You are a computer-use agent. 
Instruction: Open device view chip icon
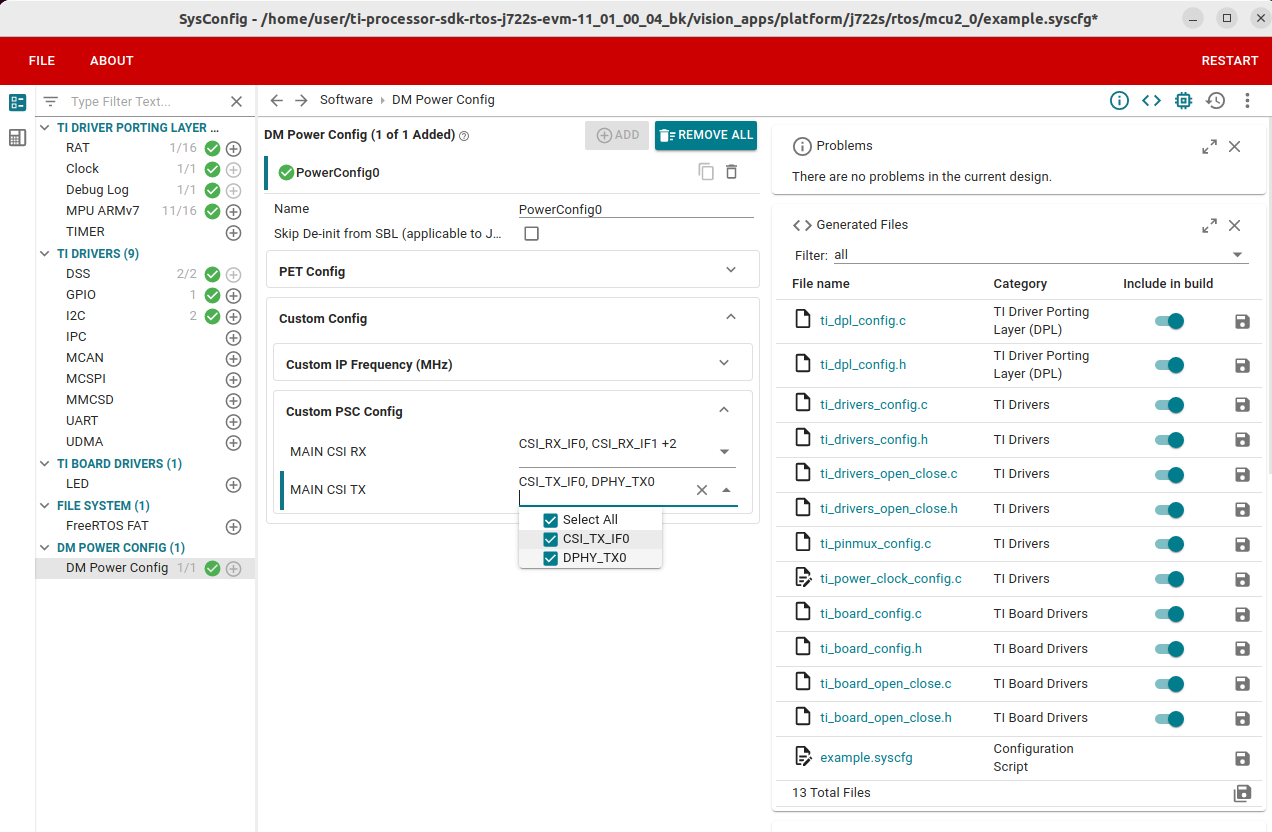[x=1183, y=100]
